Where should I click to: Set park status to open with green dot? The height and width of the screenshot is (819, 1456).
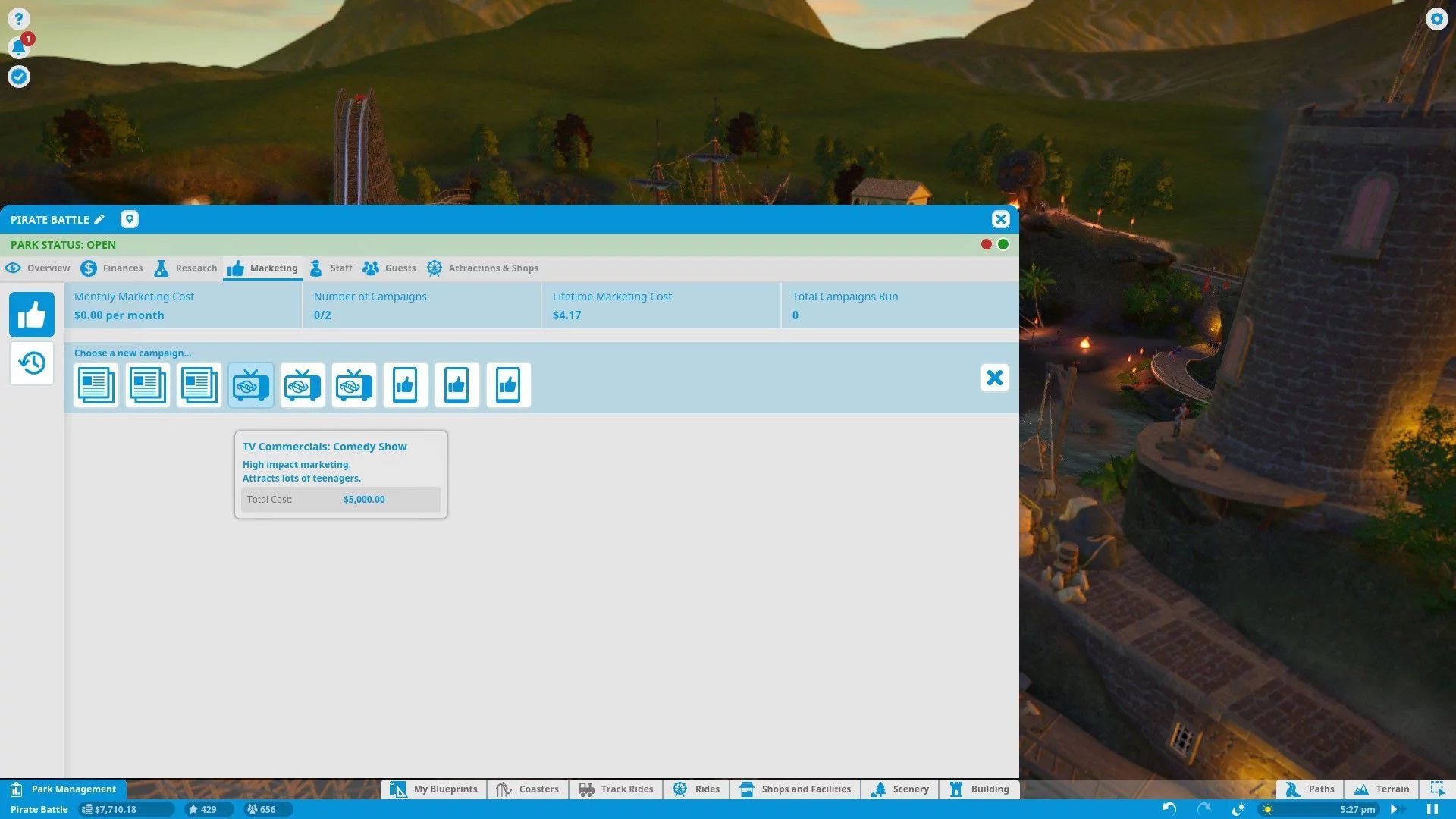[x=1003, y=244]
